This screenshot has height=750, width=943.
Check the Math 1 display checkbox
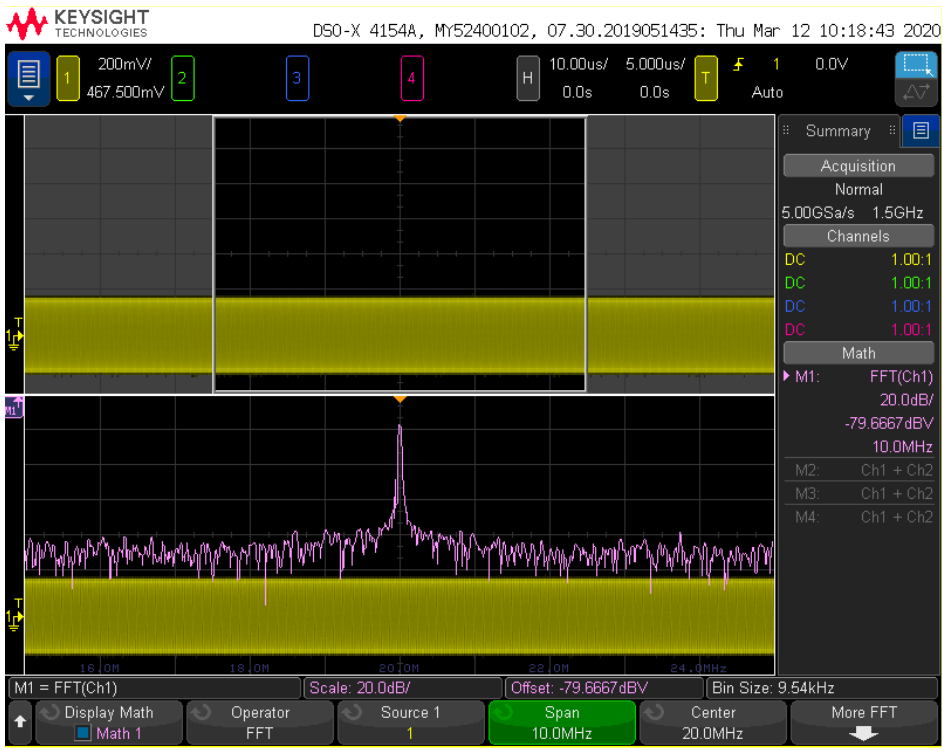pos(84,733)
